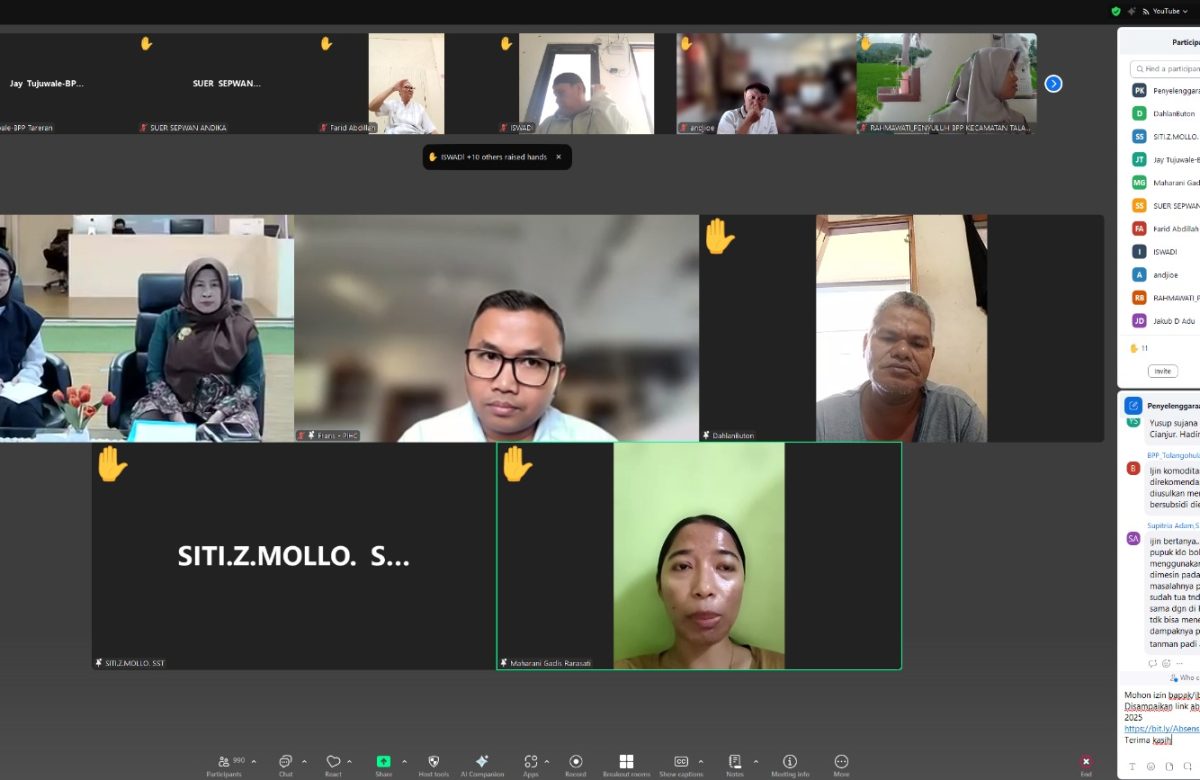The height and width of the screenshot is (780, 1200).
Task: Toggle the Chat panel from toolbar
Action: [286, 762]
